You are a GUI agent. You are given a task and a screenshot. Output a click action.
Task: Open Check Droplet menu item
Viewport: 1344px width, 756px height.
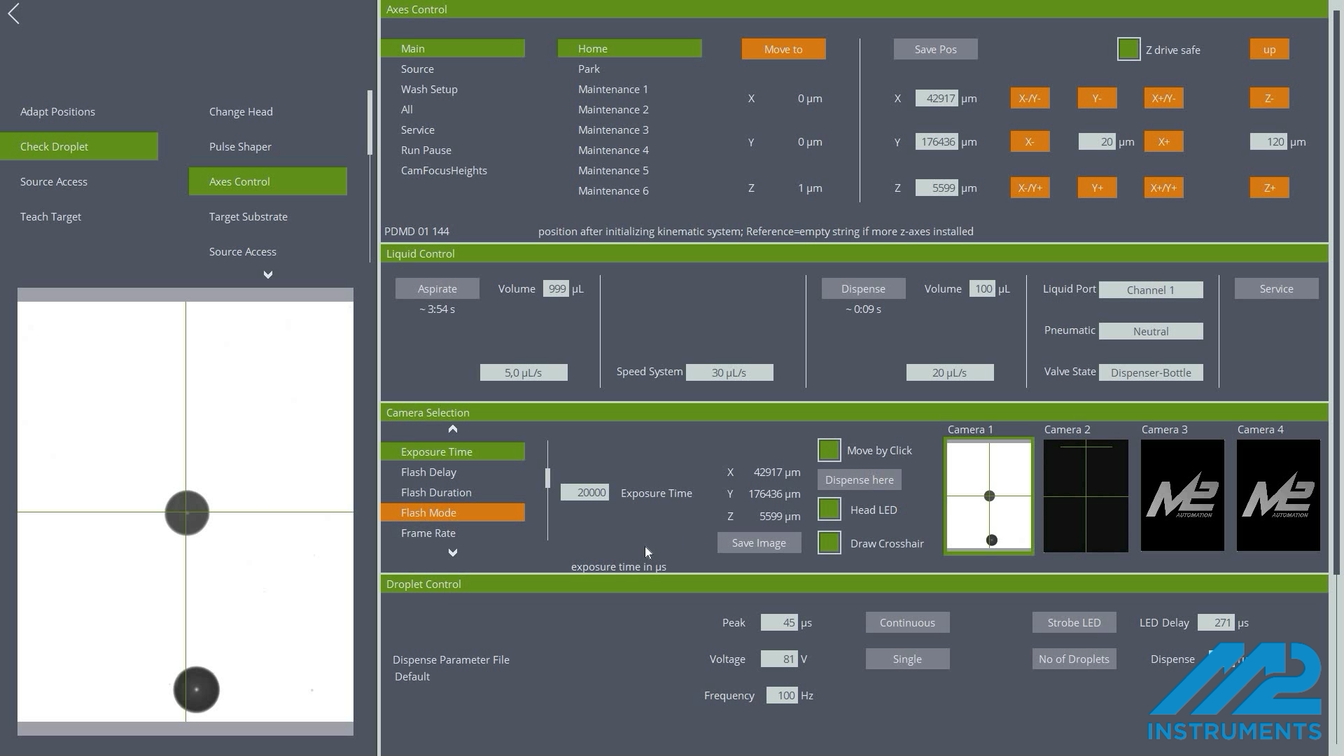79,146
